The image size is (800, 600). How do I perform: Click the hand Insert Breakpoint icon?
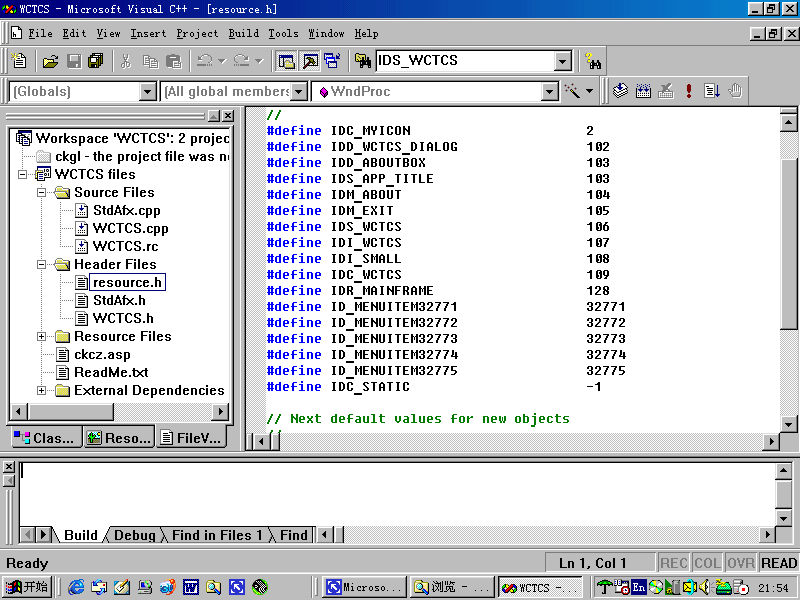pyautogui.click(x=735, y=91)
